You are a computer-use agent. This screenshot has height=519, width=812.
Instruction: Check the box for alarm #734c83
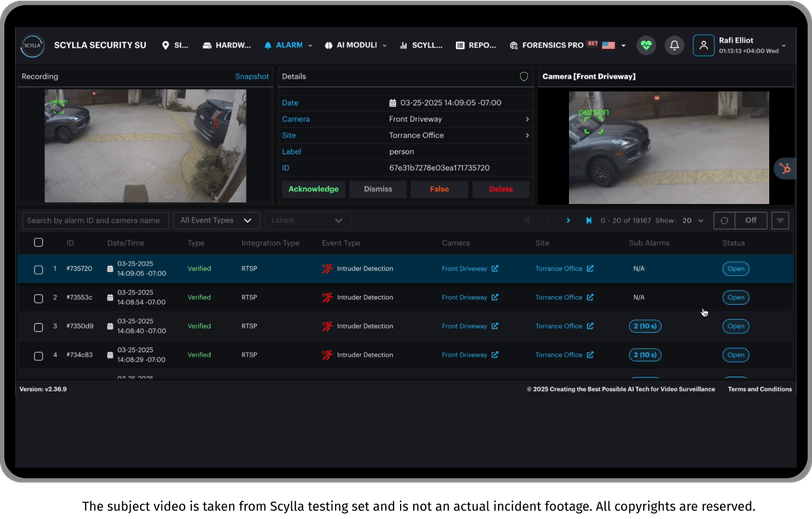[38, 356]
